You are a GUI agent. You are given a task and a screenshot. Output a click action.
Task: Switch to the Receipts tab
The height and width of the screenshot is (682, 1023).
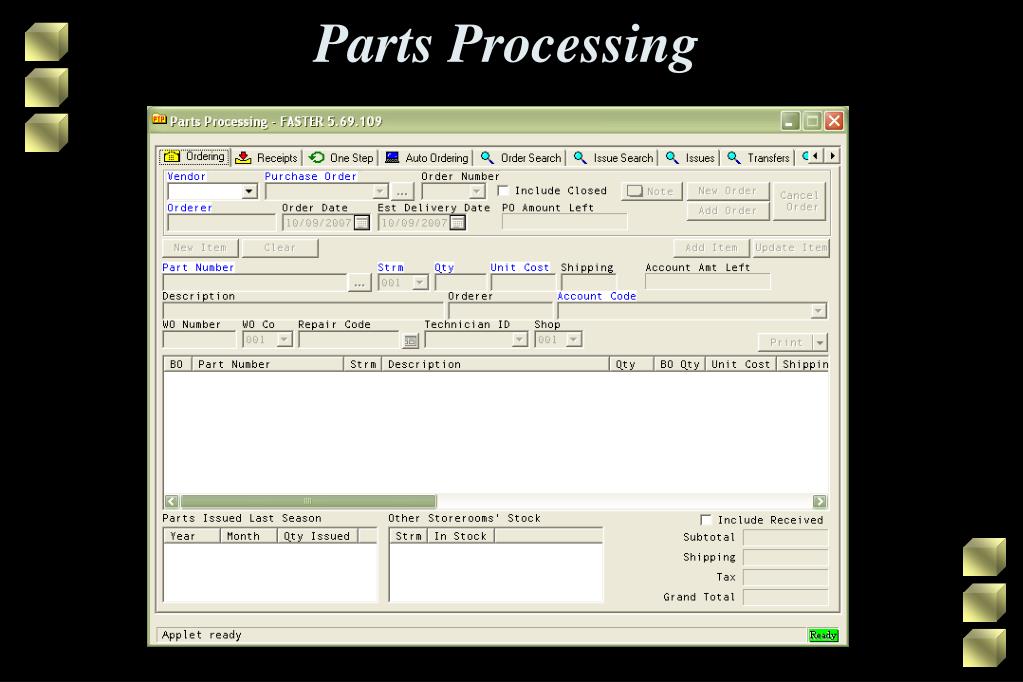pyautogui.click(x=267, y=157)
